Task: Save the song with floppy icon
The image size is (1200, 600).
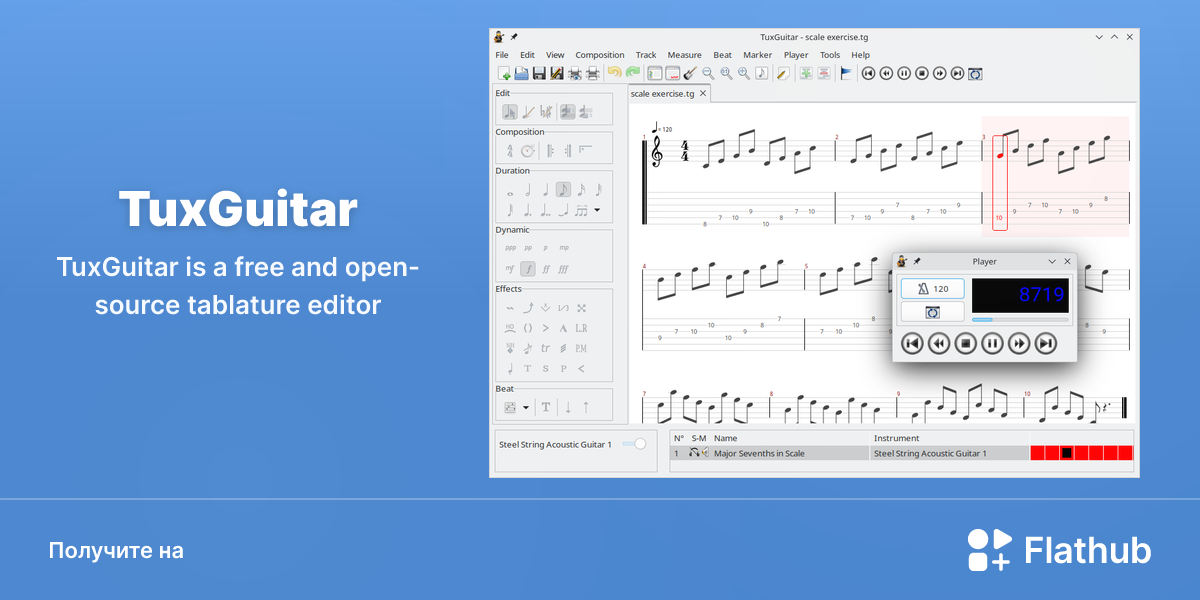Action: coord(539,73)
